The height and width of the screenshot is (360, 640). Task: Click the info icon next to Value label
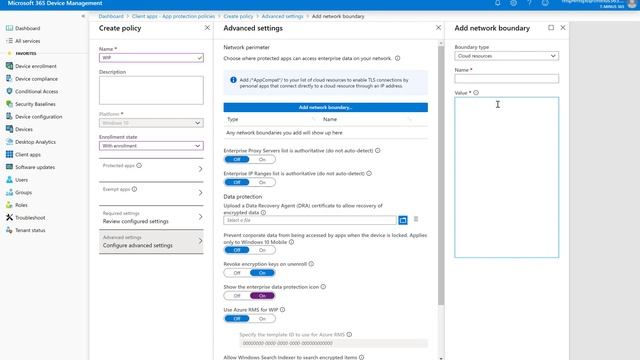click(476, 93)
